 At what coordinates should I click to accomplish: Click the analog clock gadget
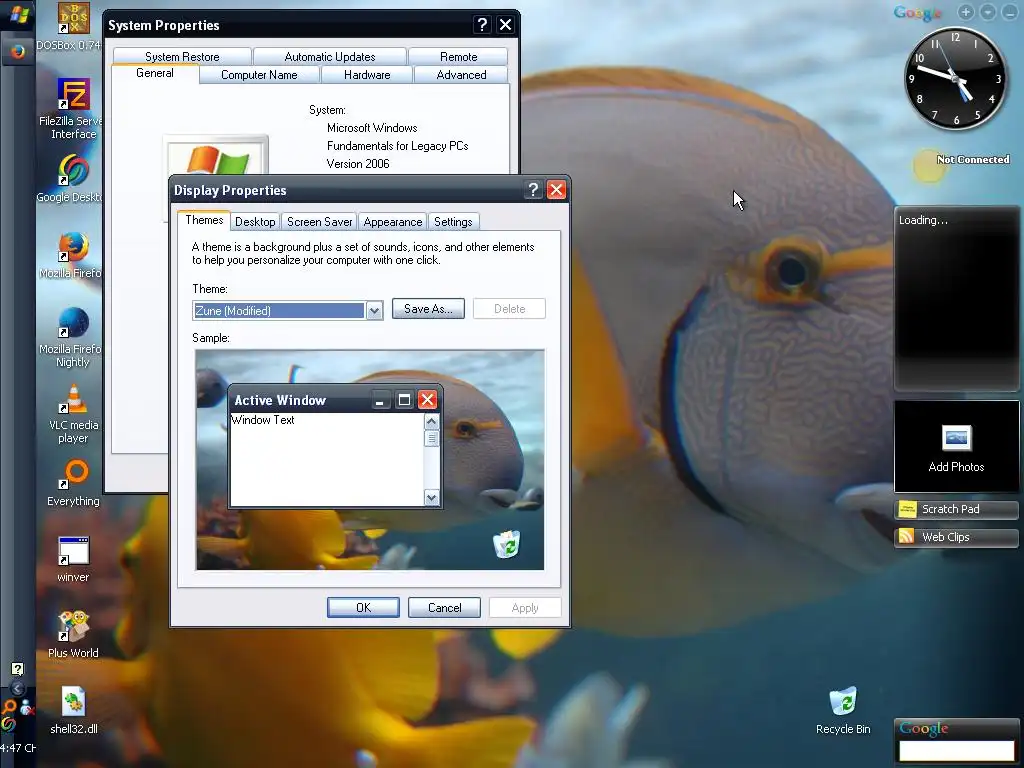(x=955, y=78)
